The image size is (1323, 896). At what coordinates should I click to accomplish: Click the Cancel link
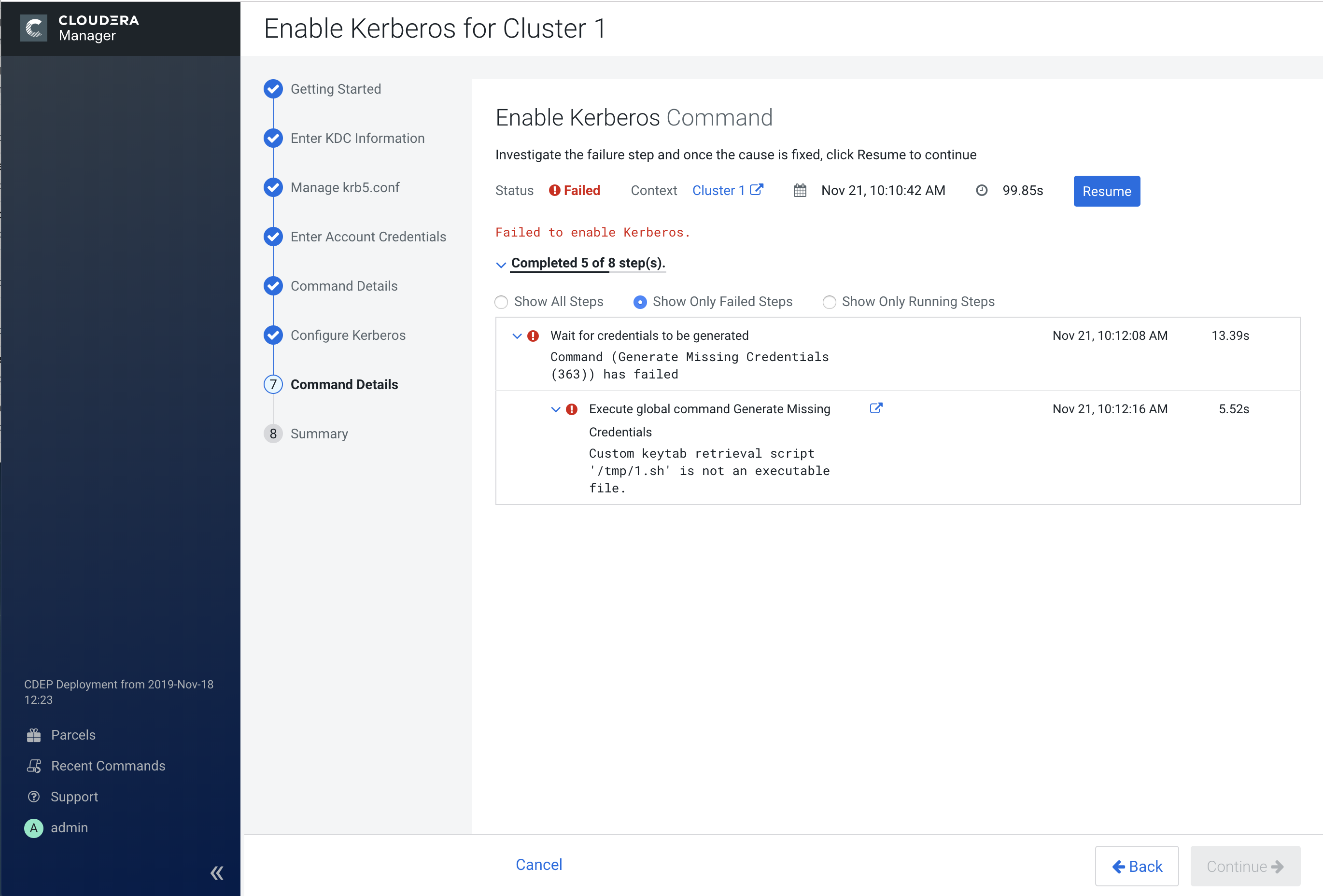pyautogui.click(x=538, y=865)
